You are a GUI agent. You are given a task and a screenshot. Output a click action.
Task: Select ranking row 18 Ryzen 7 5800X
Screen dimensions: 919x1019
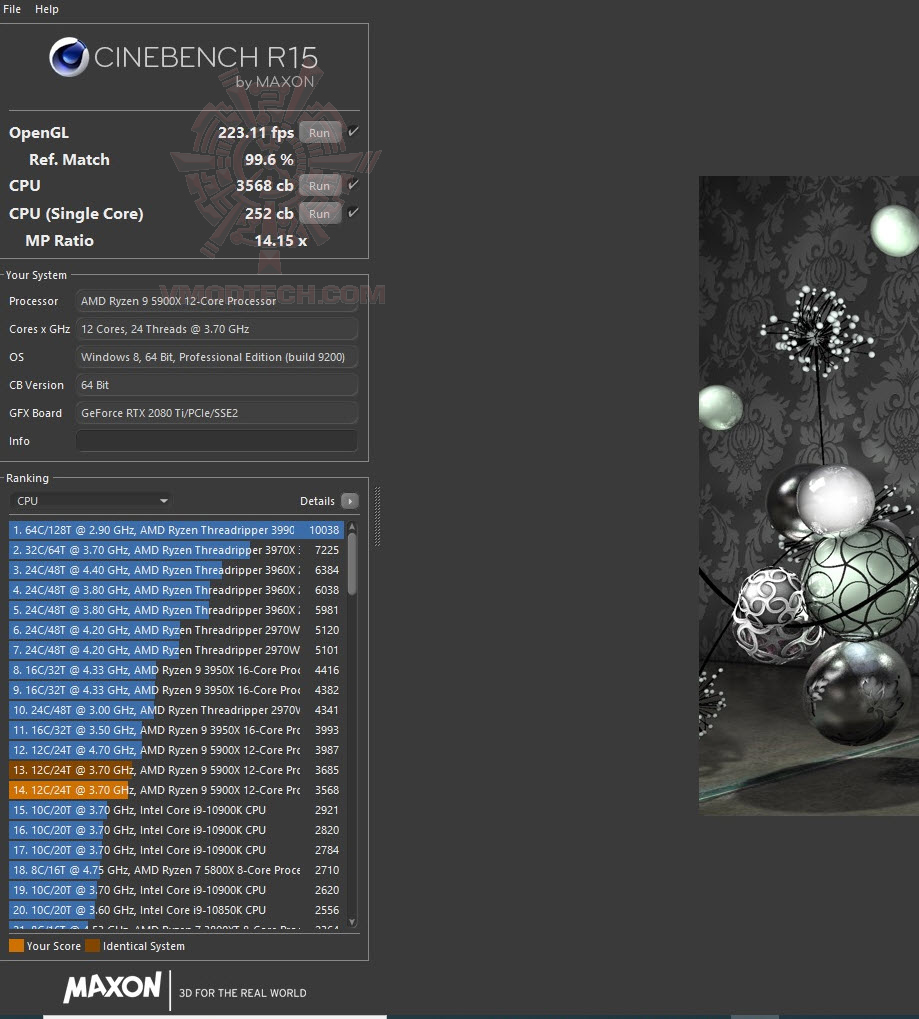pyautogui.click(x=176, y=870)
